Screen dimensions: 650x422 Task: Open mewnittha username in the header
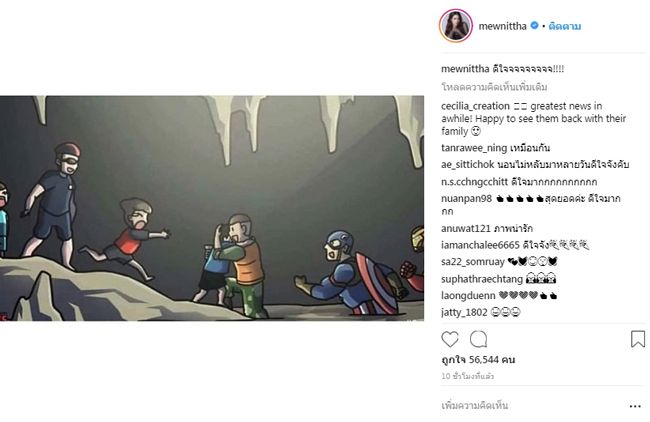[502, 26]
